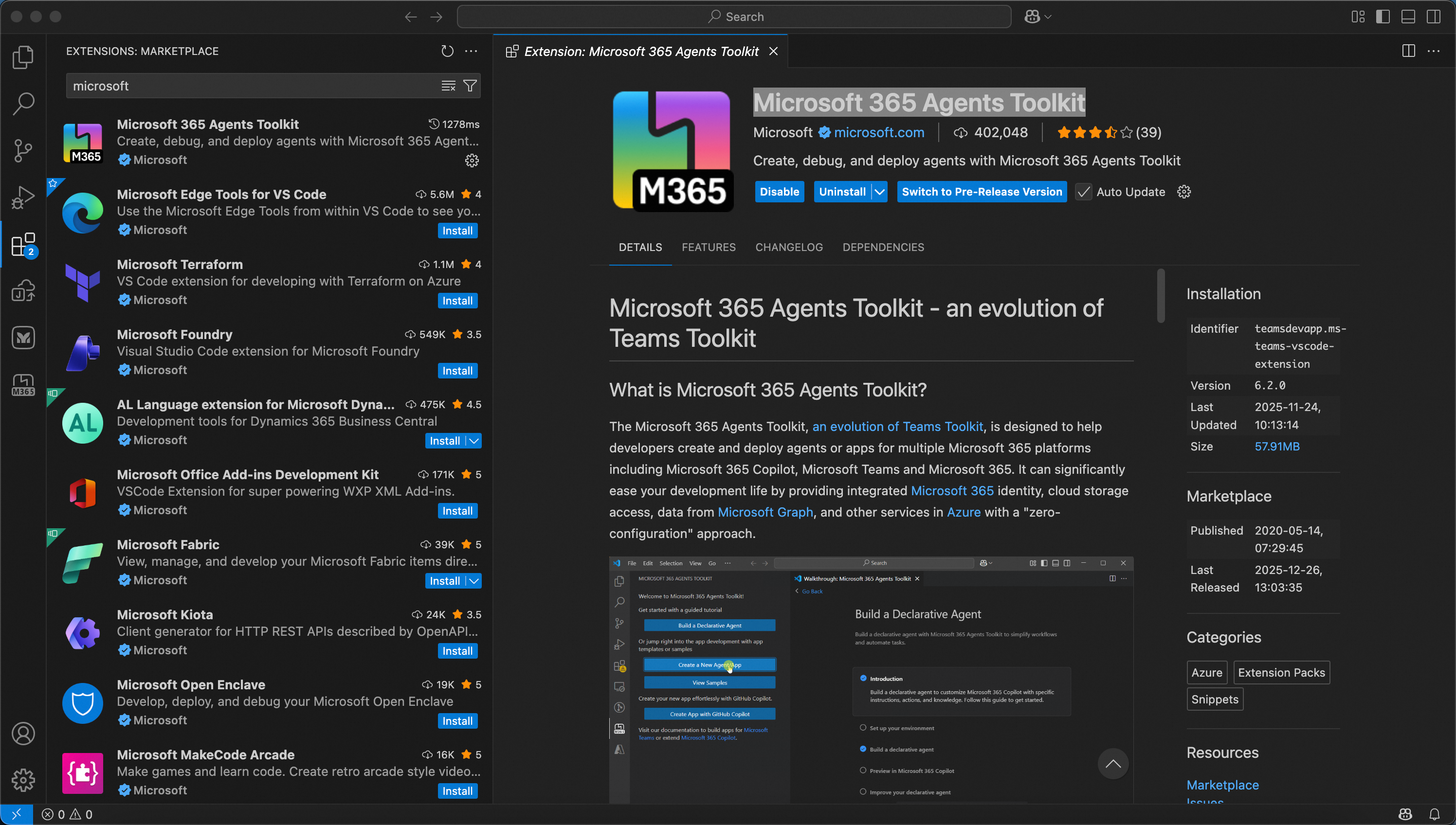Switch to the CHANGELOG tab
Image resolution: width=1456 pixels, height=825 pixels.
pos(788,247)
